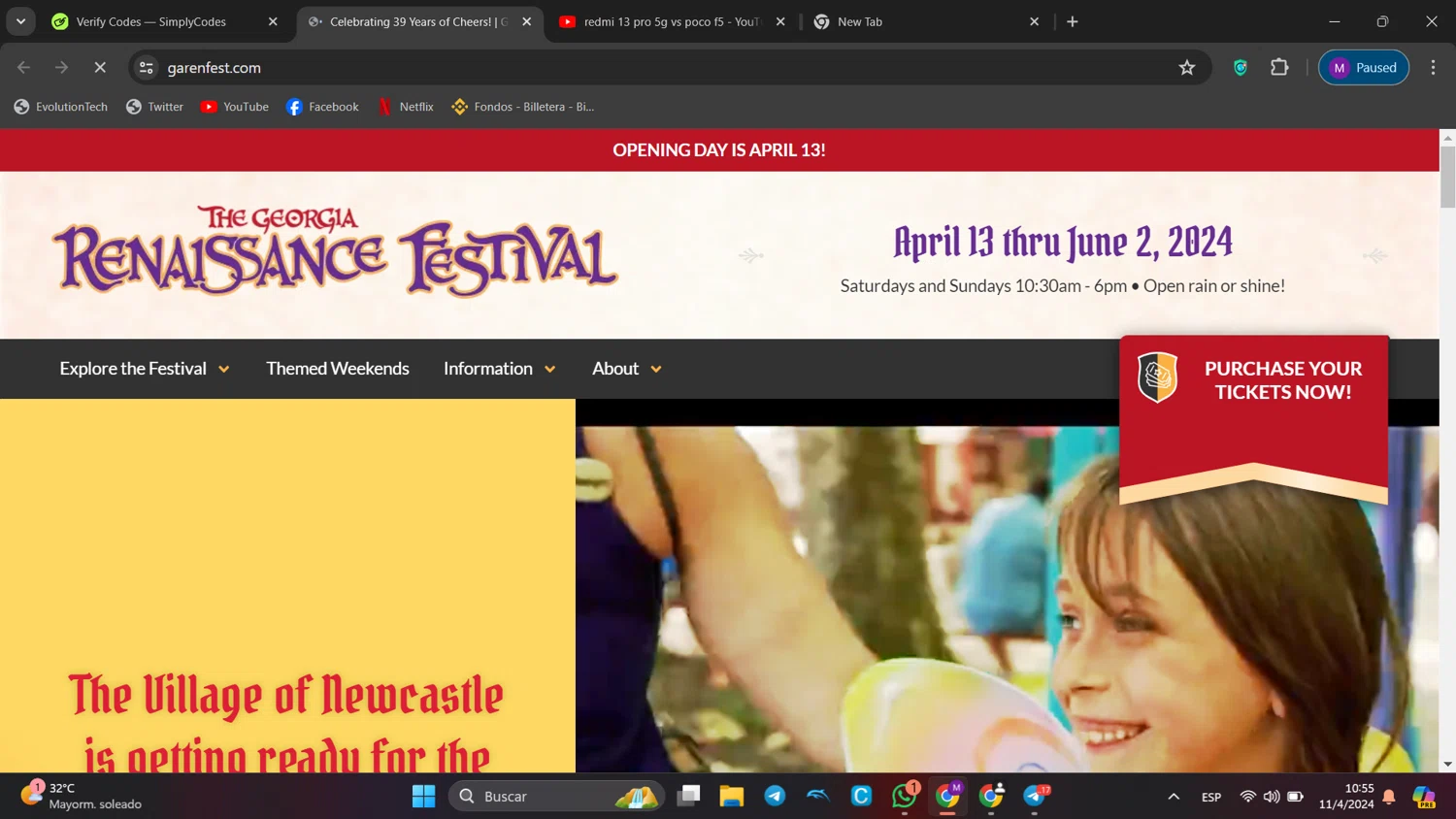The width and height of the screenshot is (1456, 819).
Task: Click the scrollbar down arrow
Action: tap(1447, 765)
